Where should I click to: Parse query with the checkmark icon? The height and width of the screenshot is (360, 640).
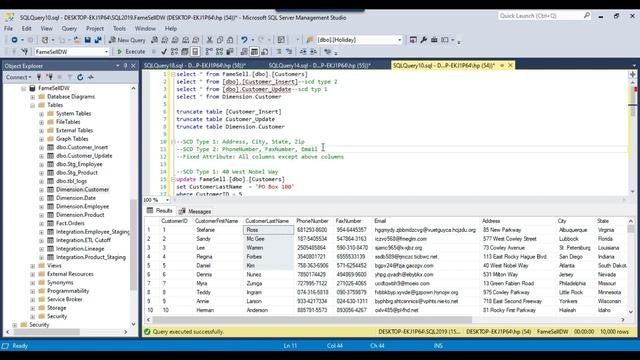point(164,52)
